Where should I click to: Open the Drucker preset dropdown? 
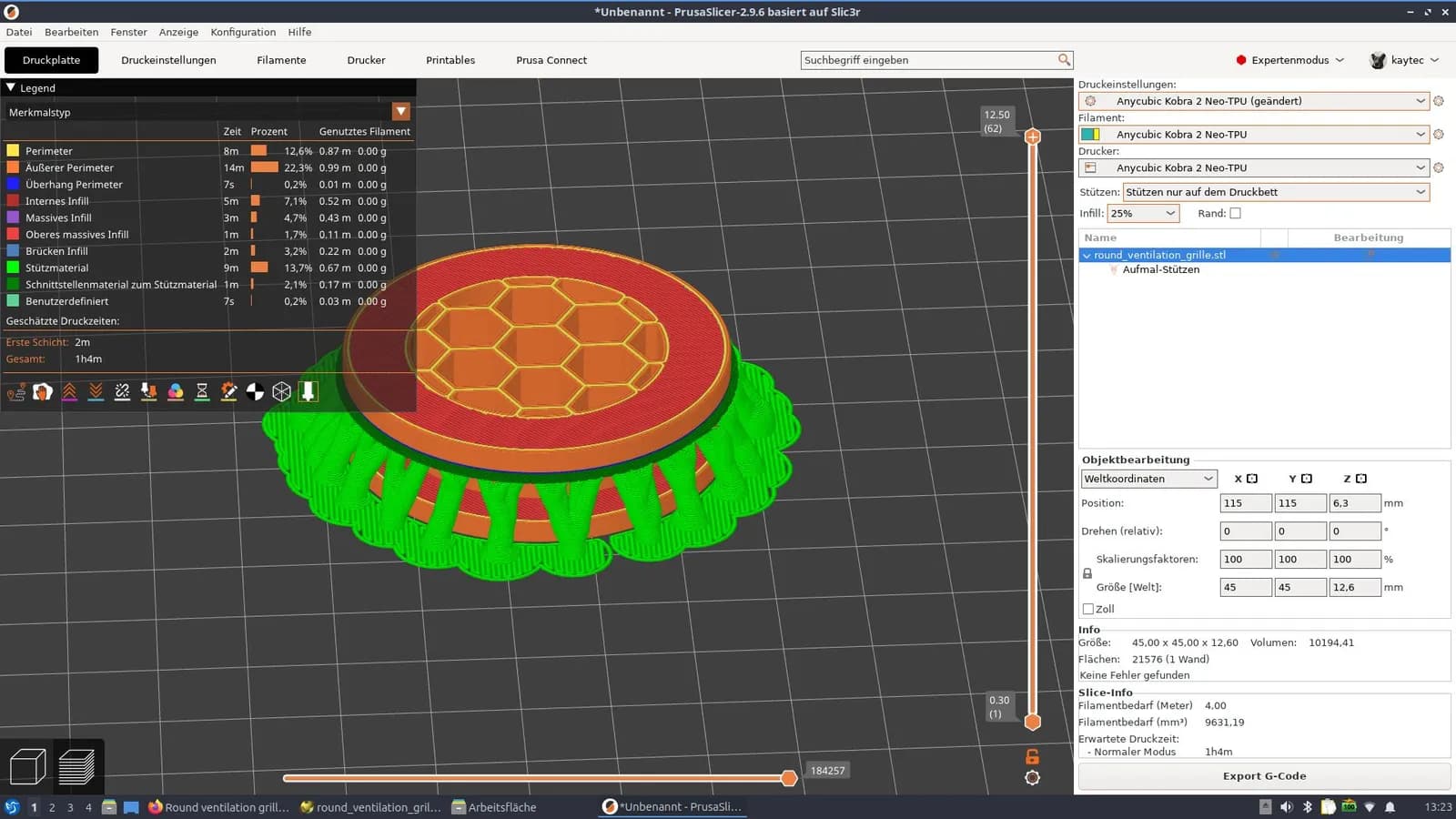coord(1254,168)
